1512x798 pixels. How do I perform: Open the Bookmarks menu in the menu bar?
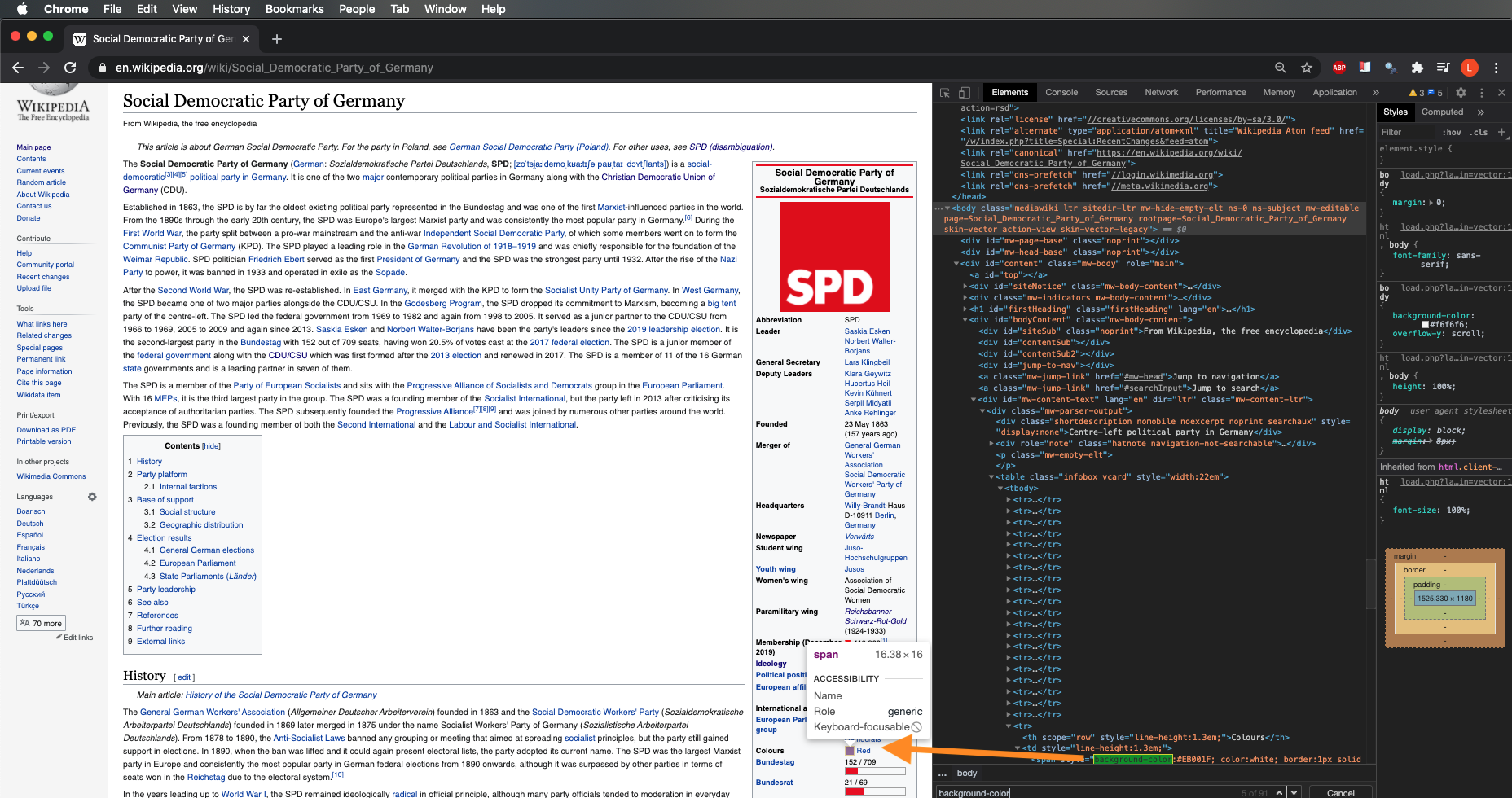point(294,9)
